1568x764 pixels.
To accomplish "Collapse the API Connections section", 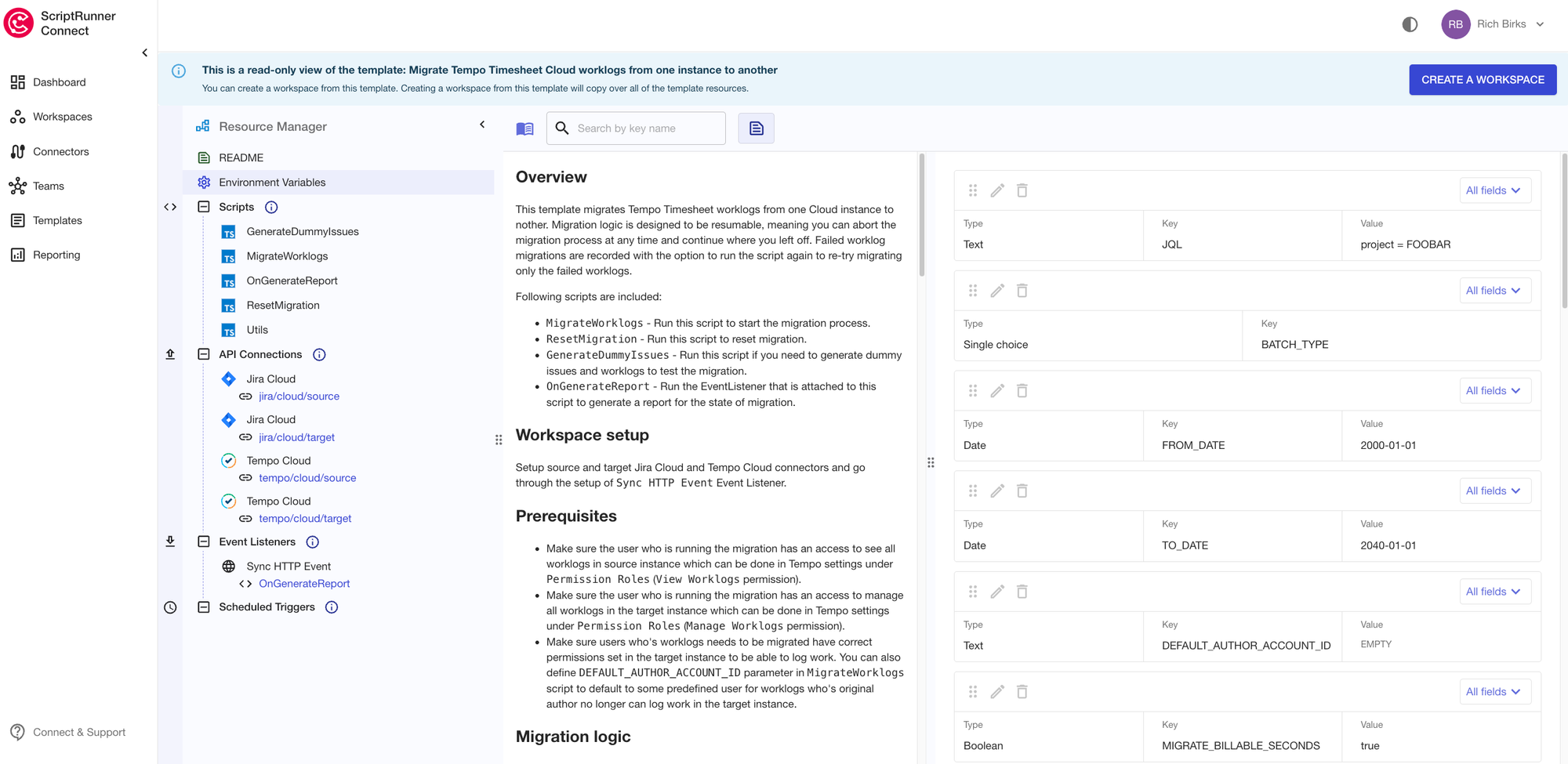I will pyautogui.click(x=204, y=354).
